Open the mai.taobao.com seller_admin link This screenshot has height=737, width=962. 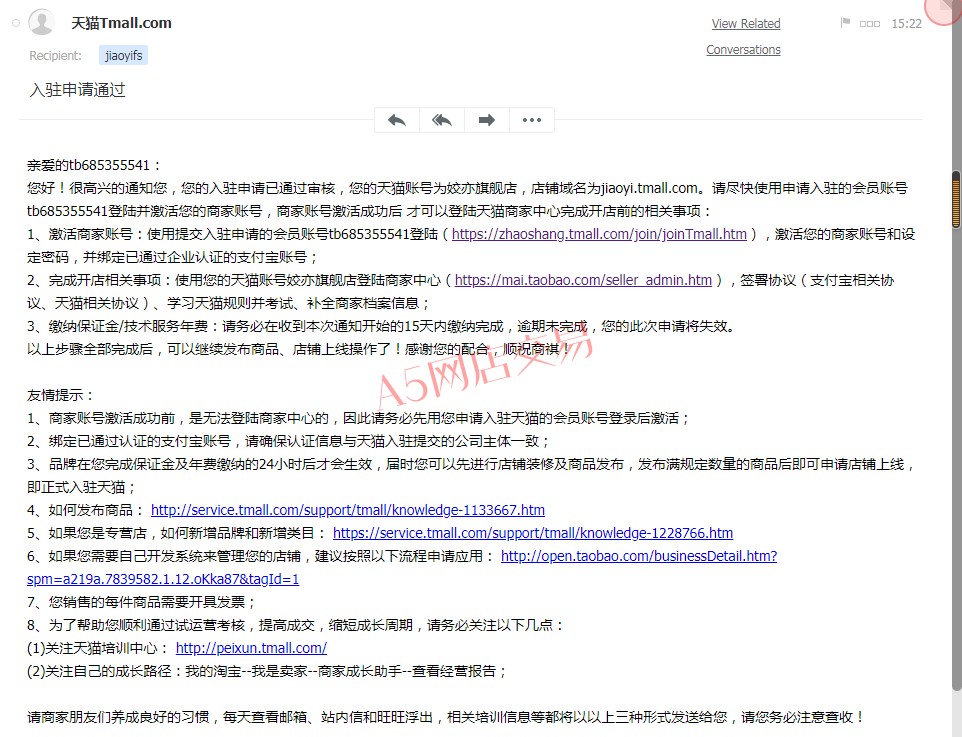pyautogui.click(x=583, y=280)
